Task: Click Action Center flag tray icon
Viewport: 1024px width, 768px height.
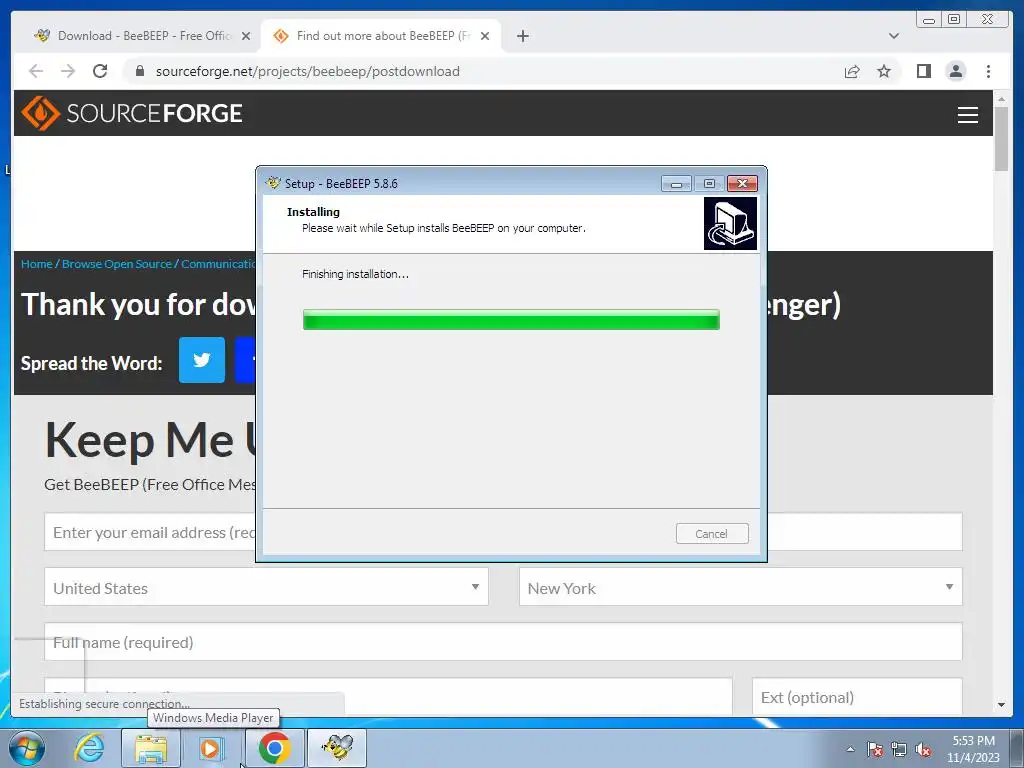Action: point(875,749)
